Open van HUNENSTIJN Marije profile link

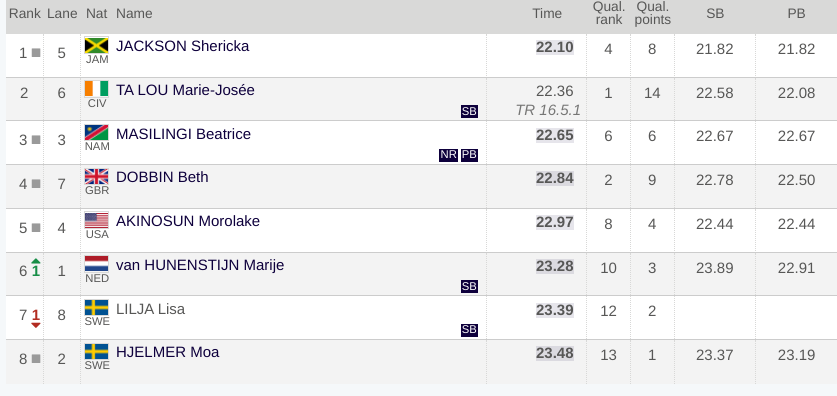pos(200,265)
